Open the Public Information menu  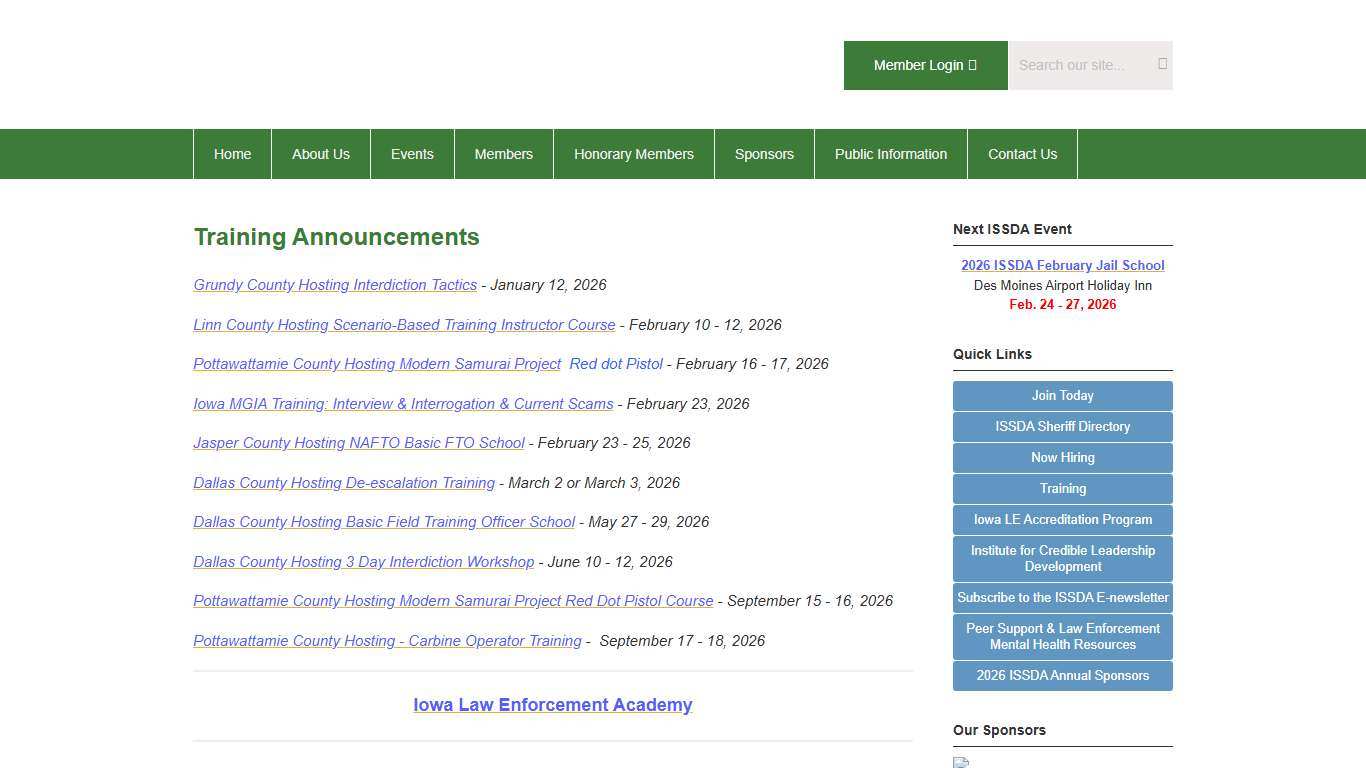(890, 154)
